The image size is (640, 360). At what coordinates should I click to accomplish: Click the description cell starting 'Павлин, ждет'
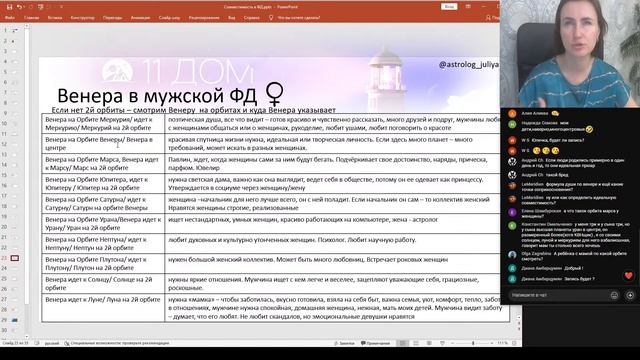(337, 164)
